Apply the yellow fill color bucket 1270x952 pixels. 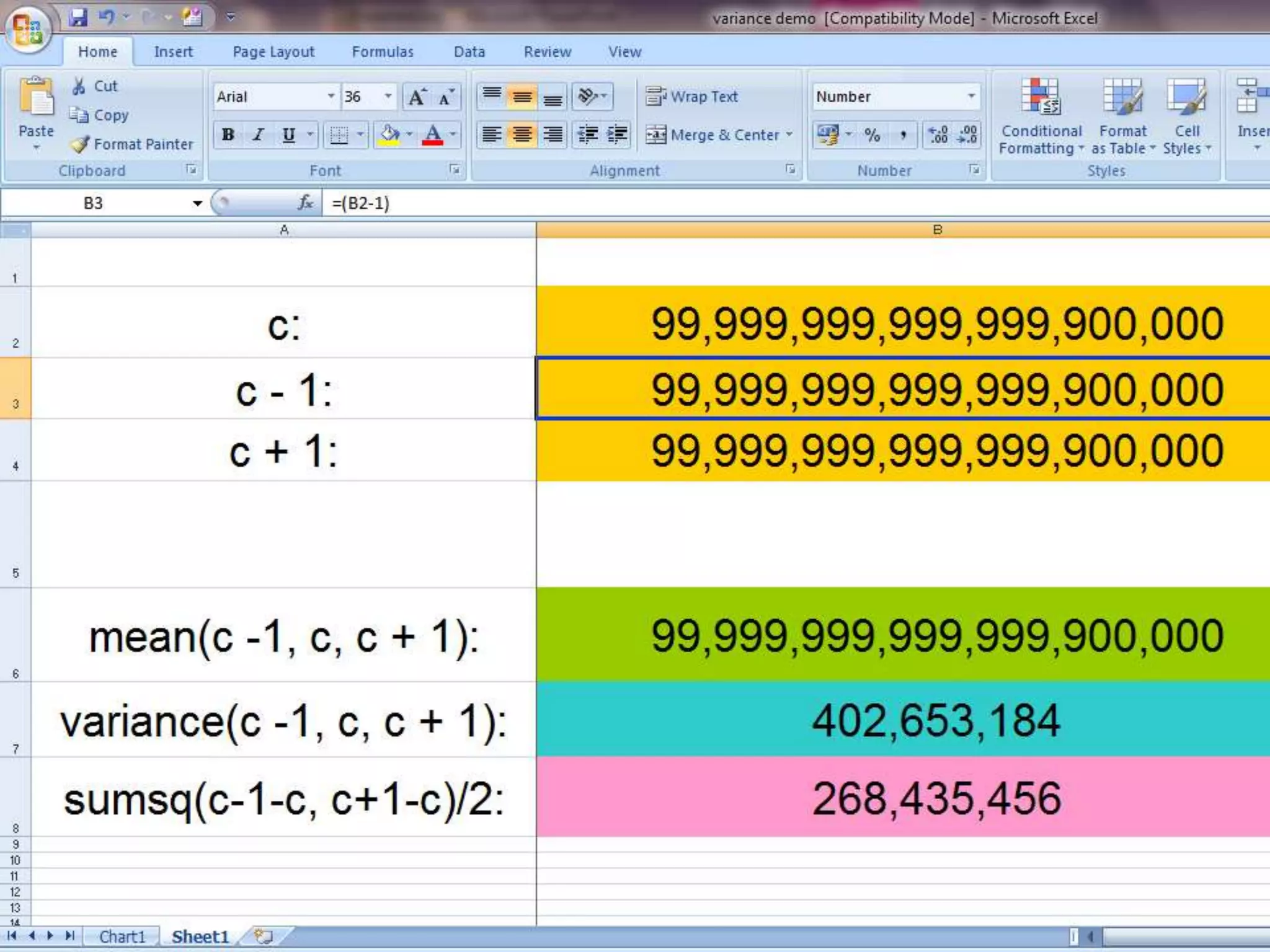pos(389,135)
